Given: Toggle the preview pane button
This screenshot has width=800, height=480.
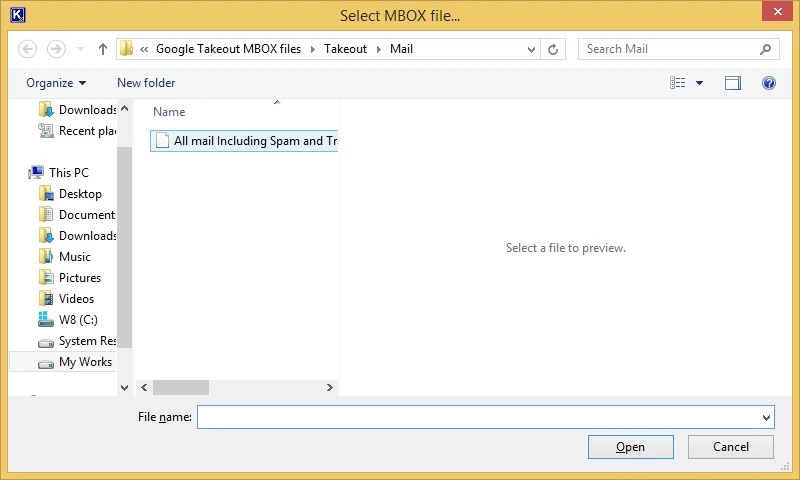Looking at the screenshot, I should tap(733, 83).
